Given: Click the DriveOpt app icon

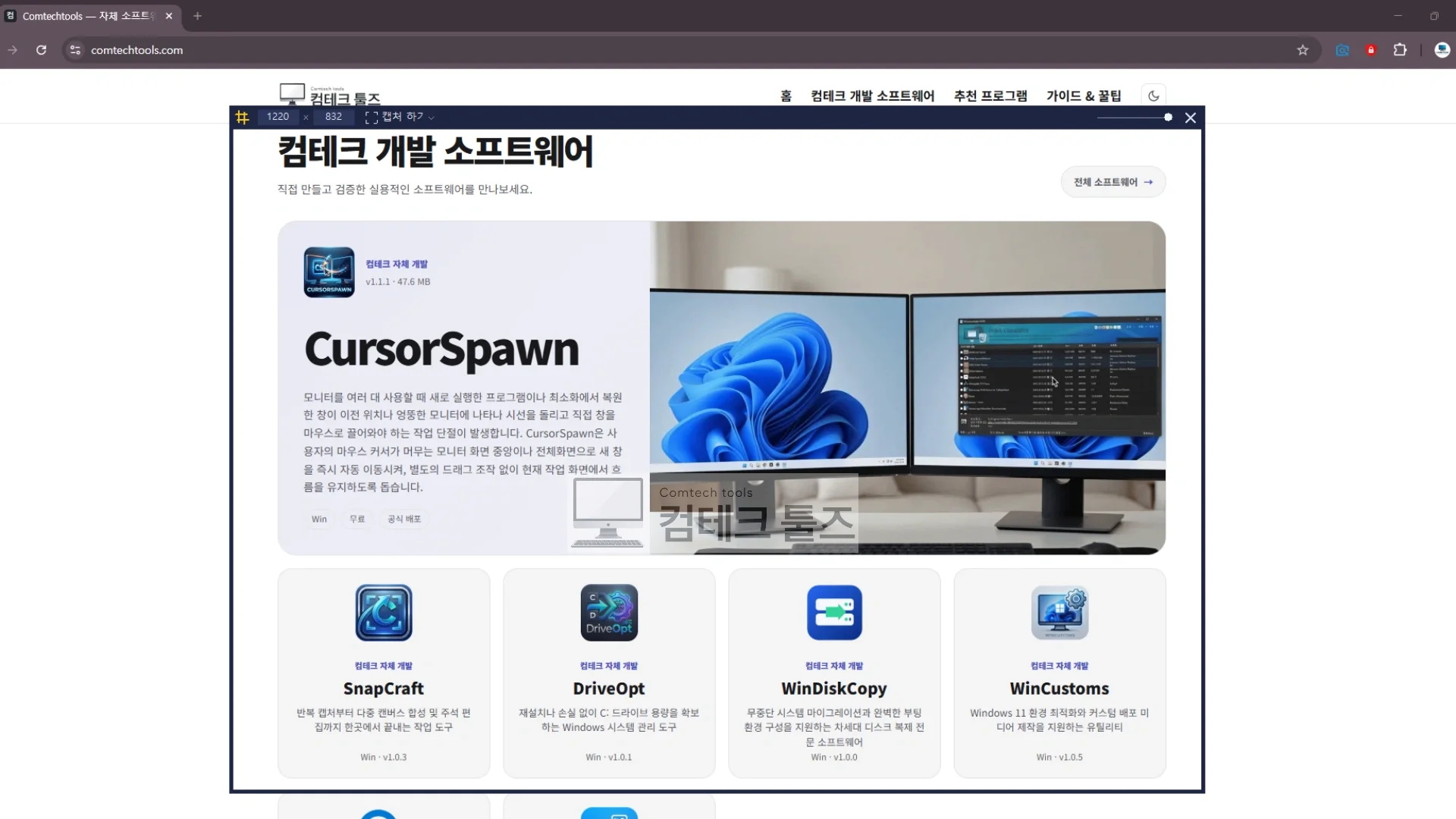Looking at the screenshot, I should click(x=609, y=613).
